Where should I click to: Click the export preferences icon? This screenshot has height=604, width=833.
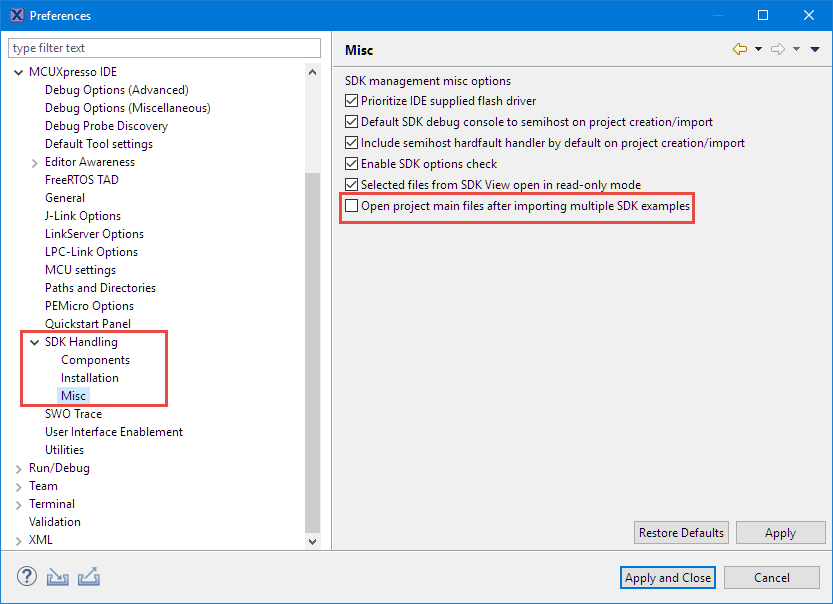click(89, 578)
